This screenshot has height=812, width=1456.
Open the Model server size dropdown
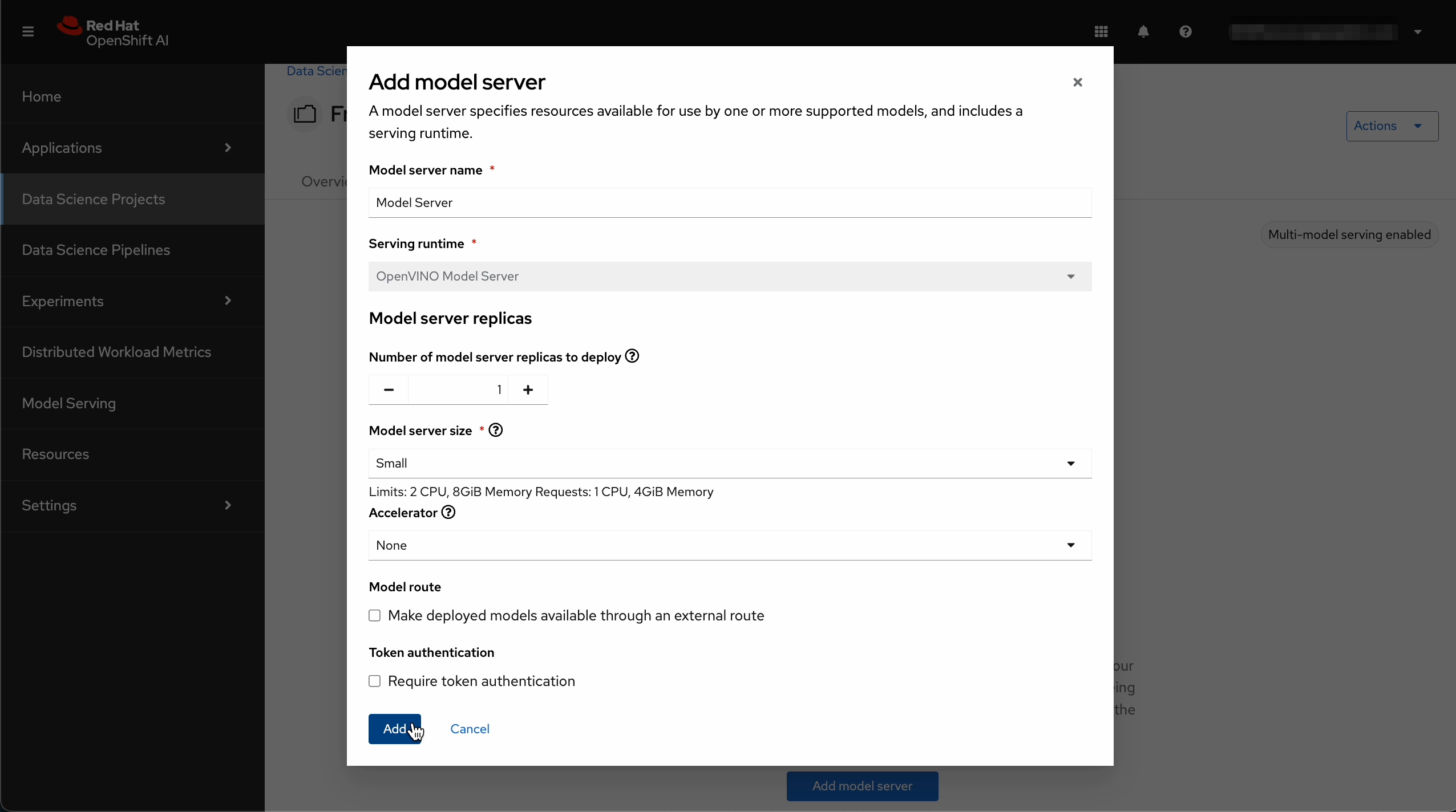[x=730, y=463]
